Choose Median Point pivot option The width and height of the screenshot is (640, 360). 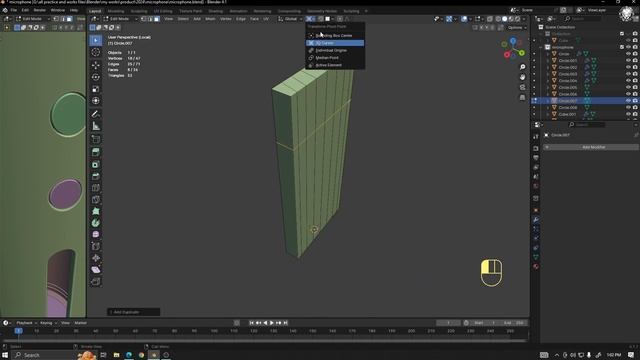pyautogui.click(x=335, y=58)
